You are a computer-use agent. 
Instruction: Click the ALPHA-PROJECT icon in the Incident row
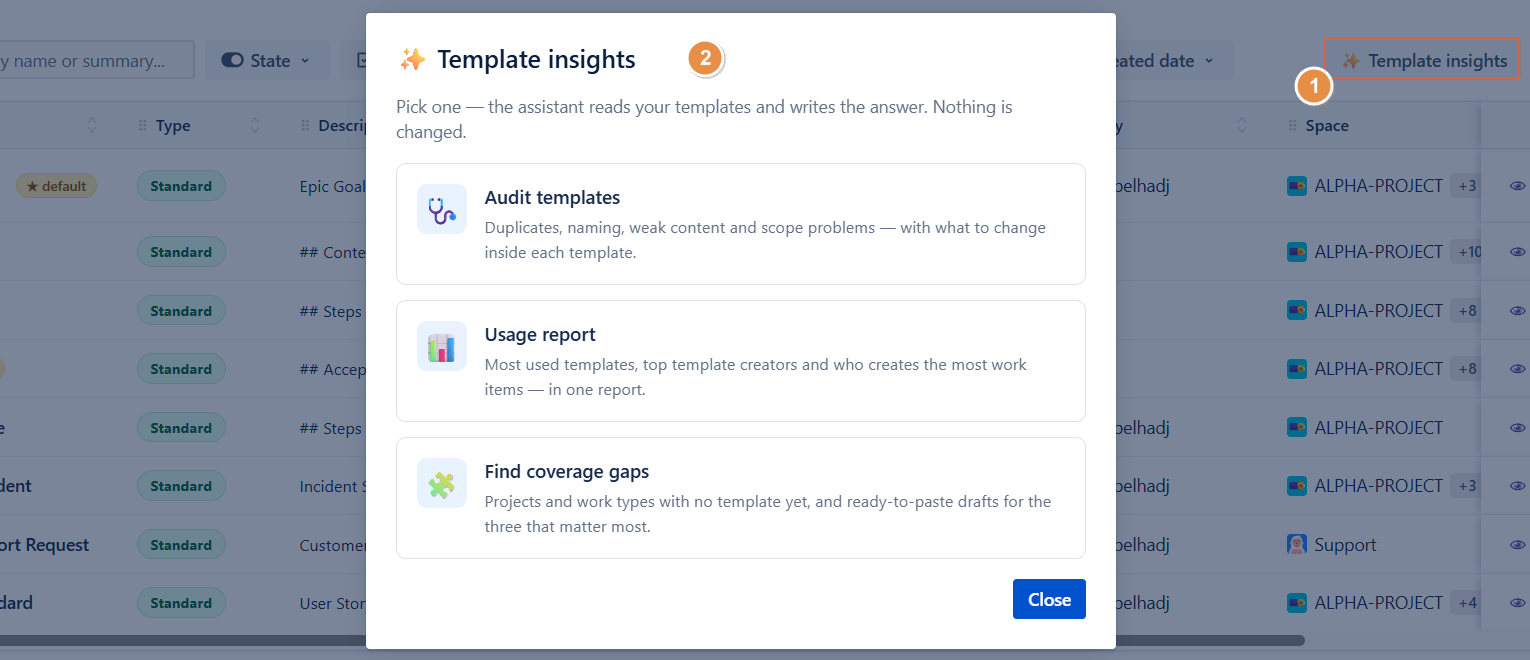coord(1297,486)
